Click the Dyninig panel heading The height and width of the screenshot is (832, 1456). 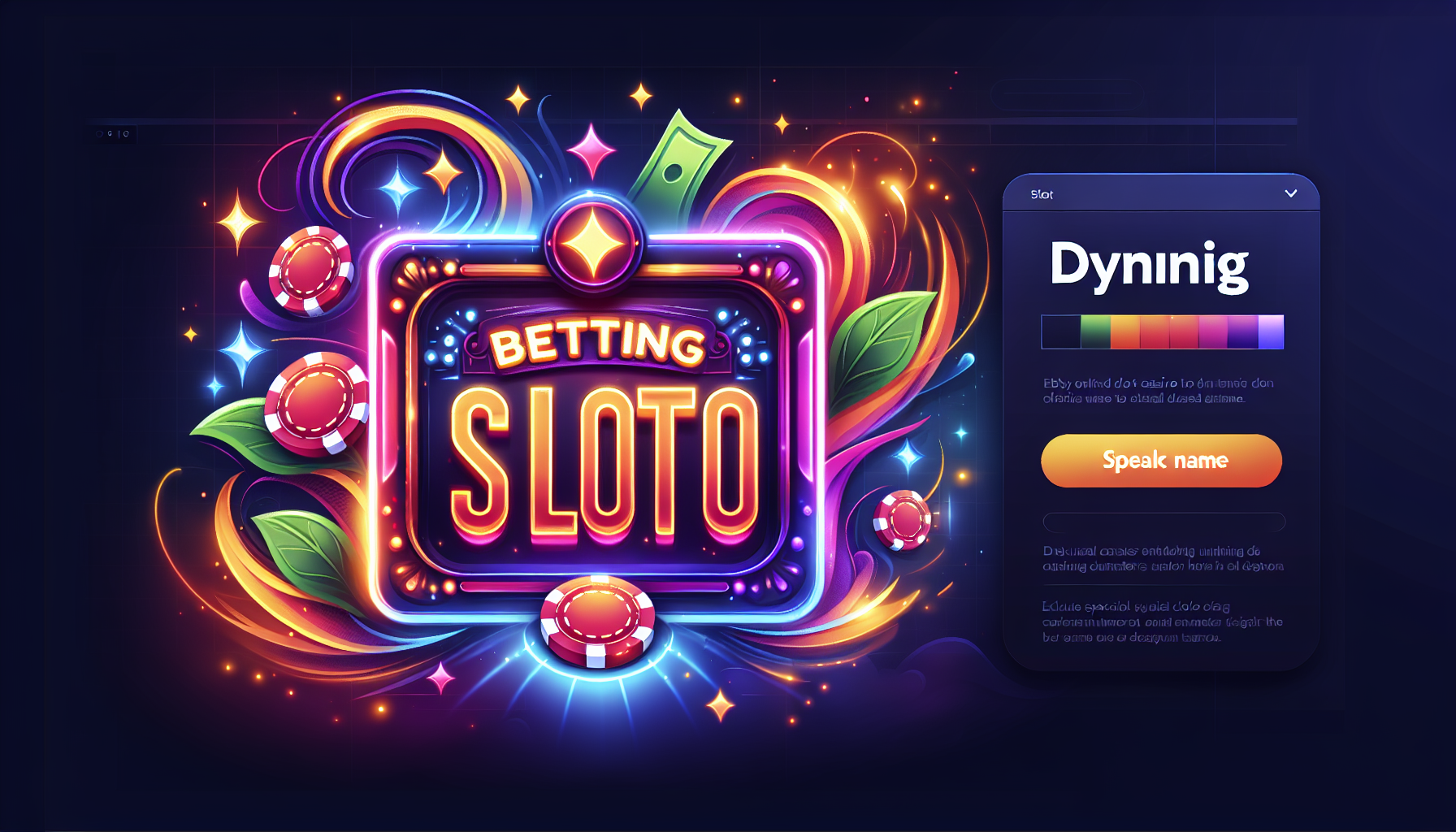point(1149,266)
